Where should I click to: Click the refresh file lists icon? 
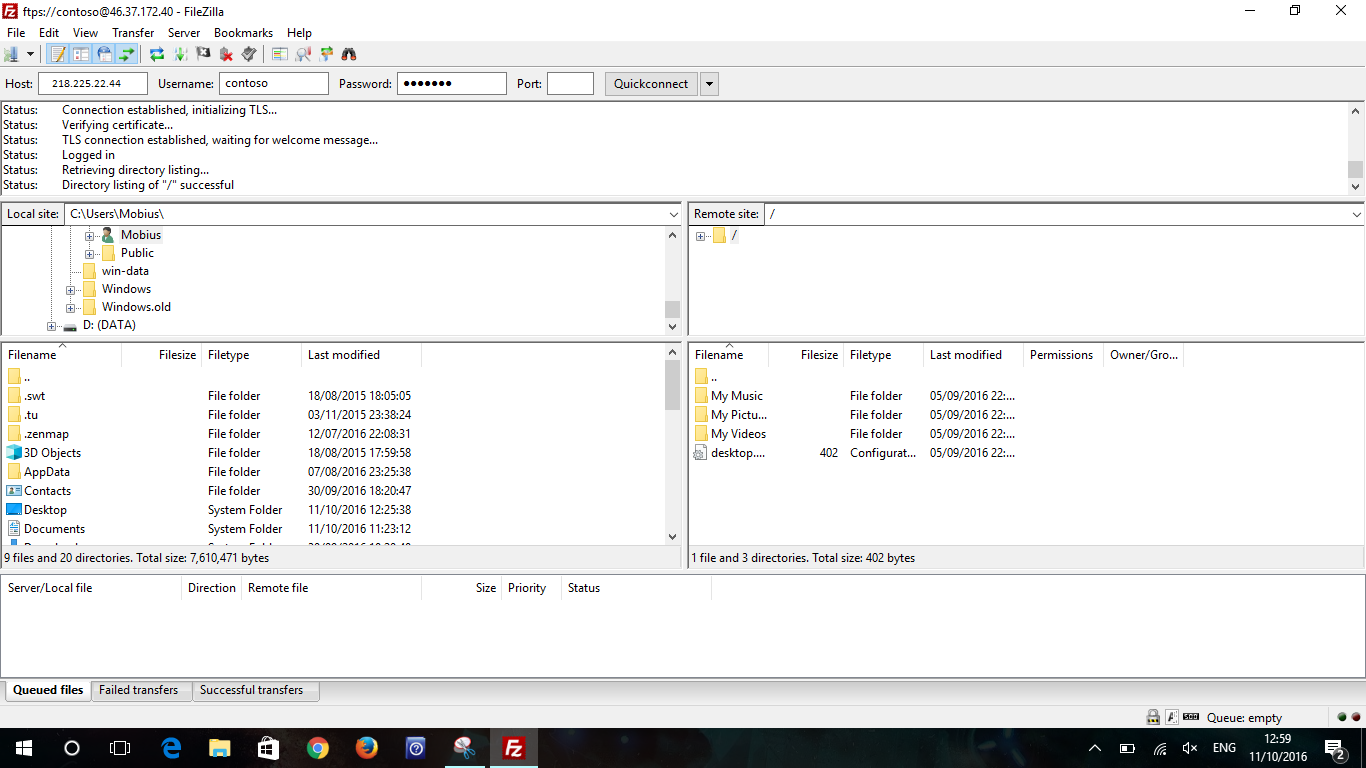[x=157, y=54]
